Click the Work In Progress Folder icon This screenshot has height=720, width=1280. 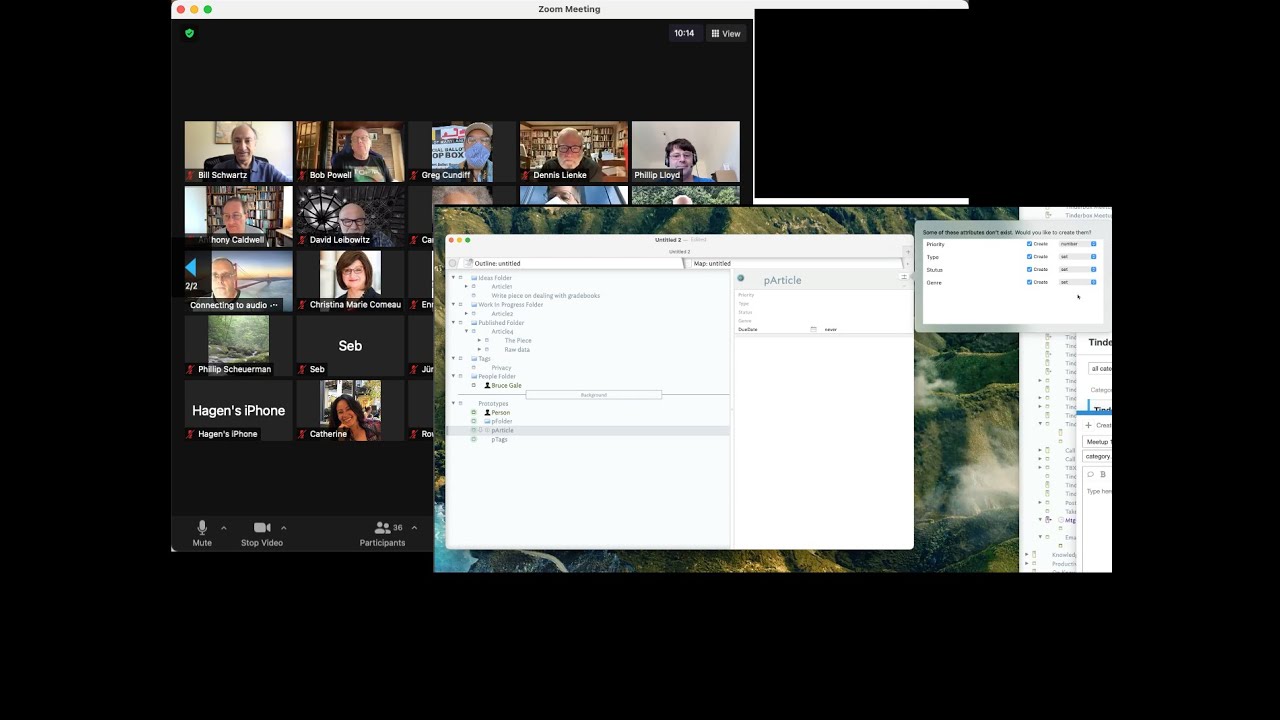coord(474,305)
